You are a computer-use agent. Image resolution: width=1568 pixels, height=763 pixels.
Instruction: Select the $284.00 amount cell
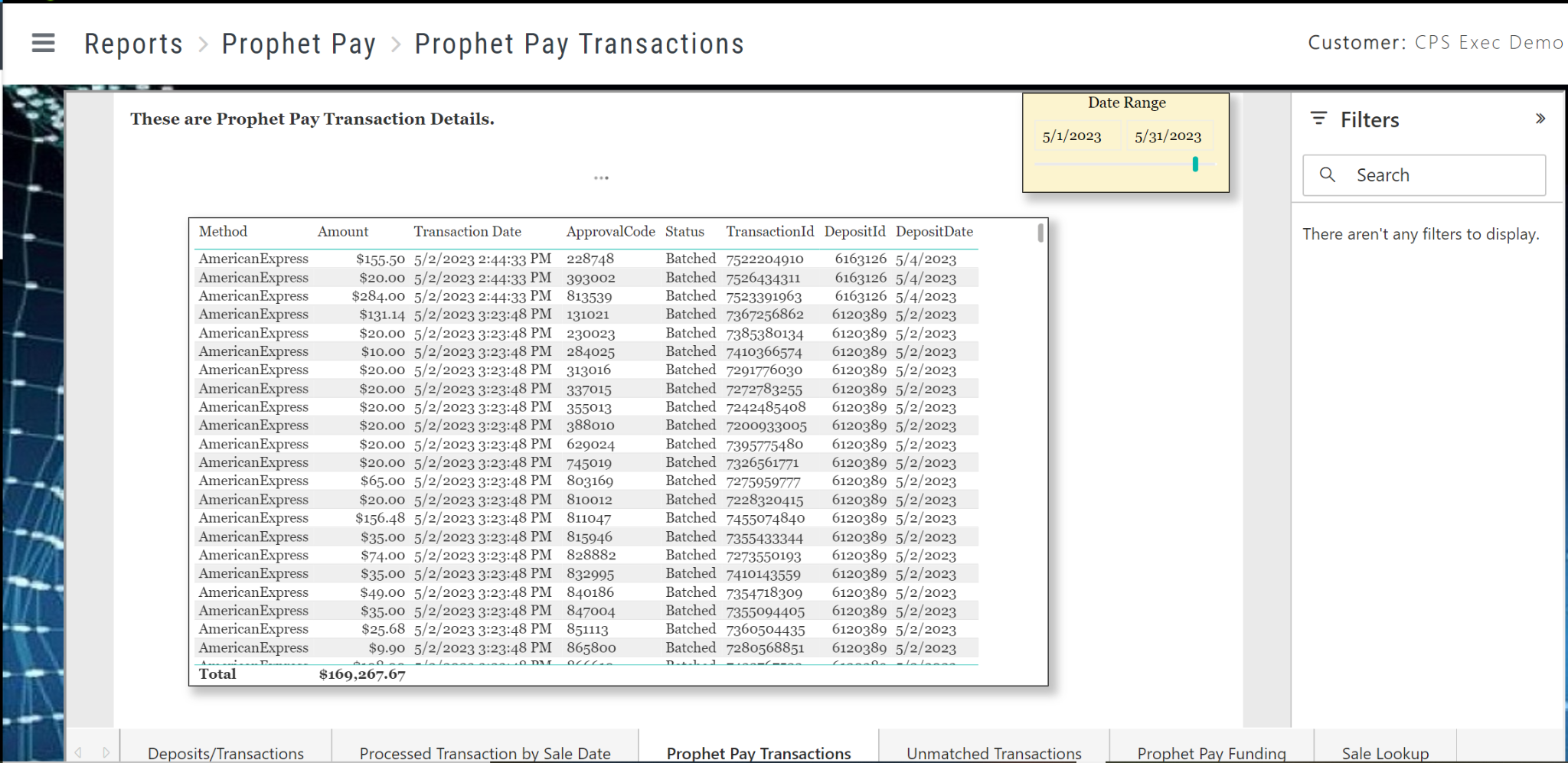378,296
